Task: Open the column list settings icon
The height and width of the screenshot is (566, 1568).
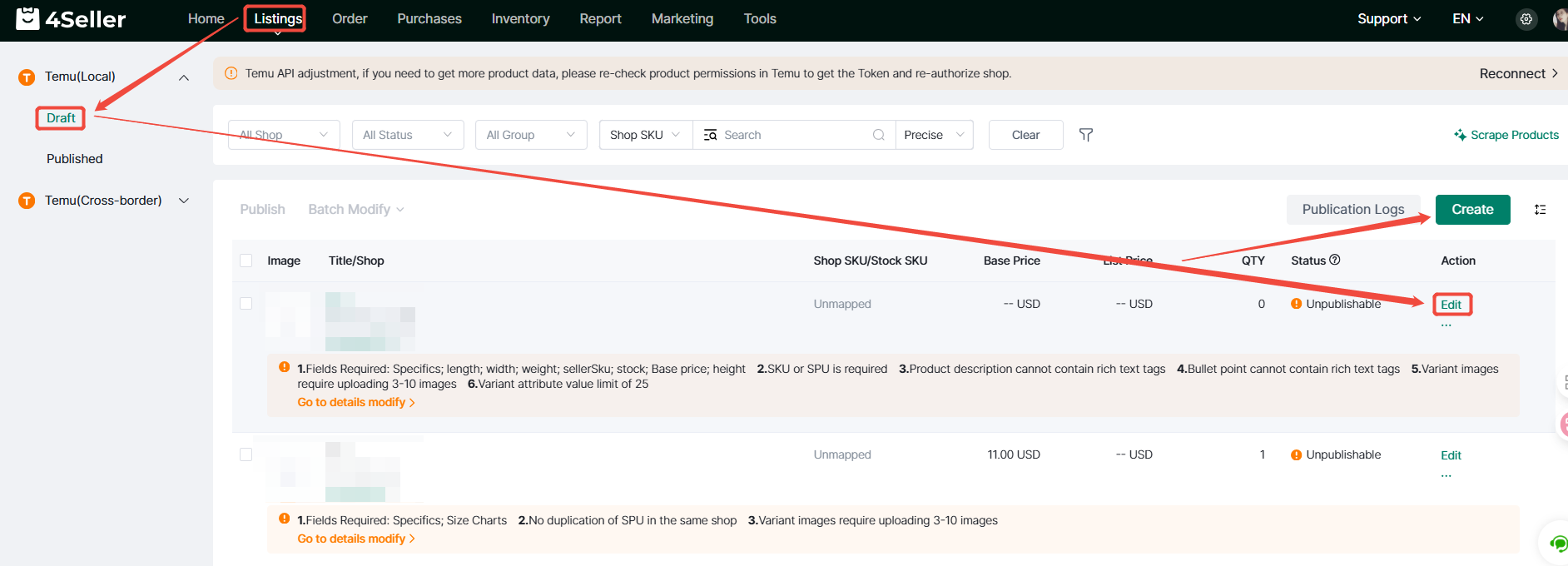Action: pyautogui.click(x=1541, y=210)
